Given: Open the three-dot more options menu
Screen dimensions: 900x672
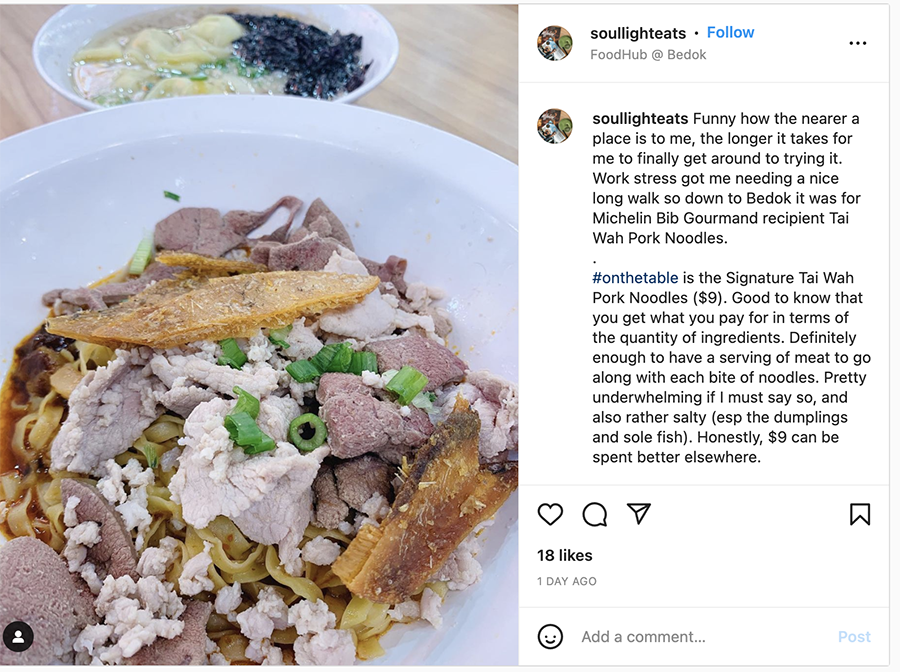Looking at the screenshot, I should pos(858,43).
